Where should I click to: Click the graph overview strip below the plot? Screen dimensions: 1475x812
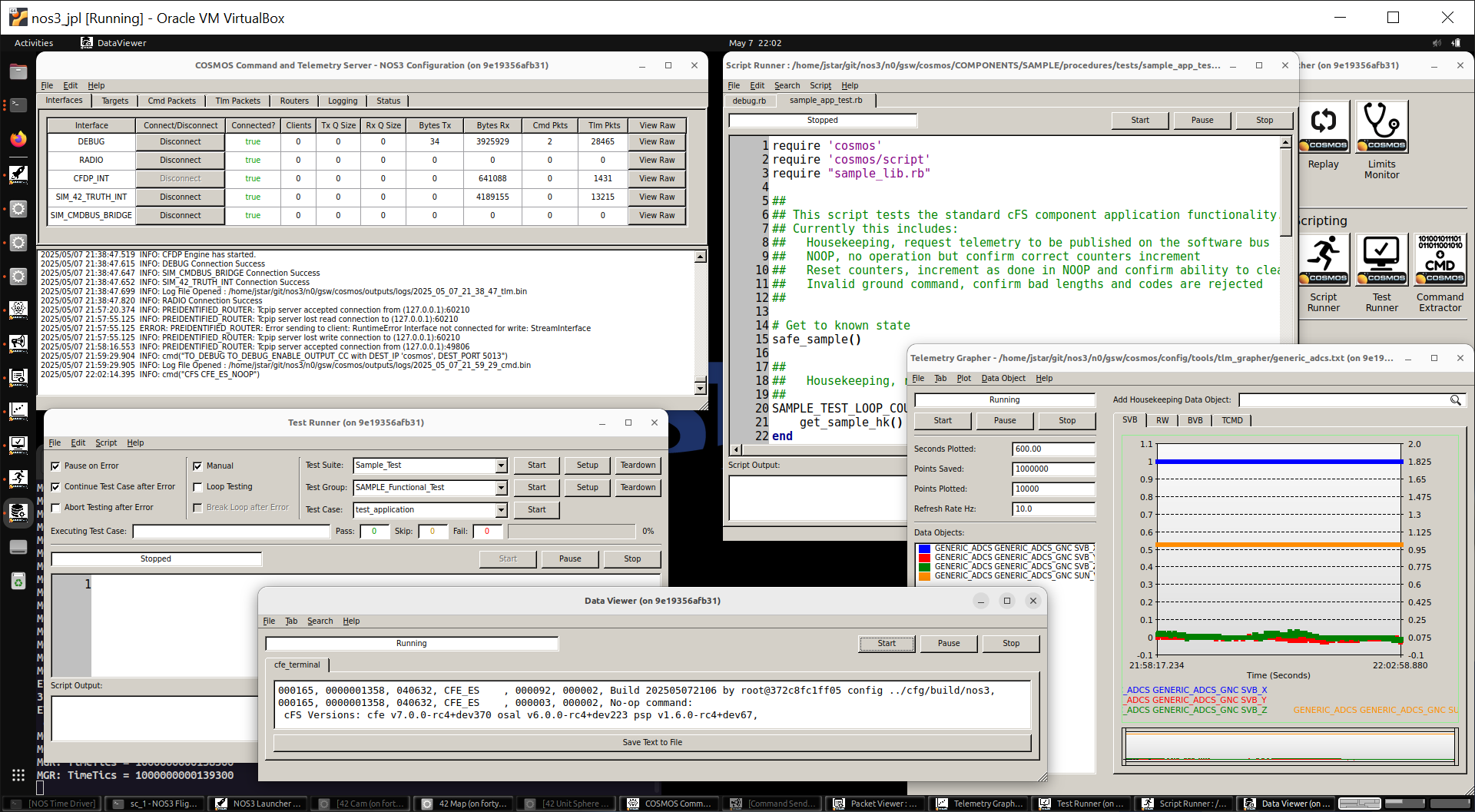tap(1289, 746)
